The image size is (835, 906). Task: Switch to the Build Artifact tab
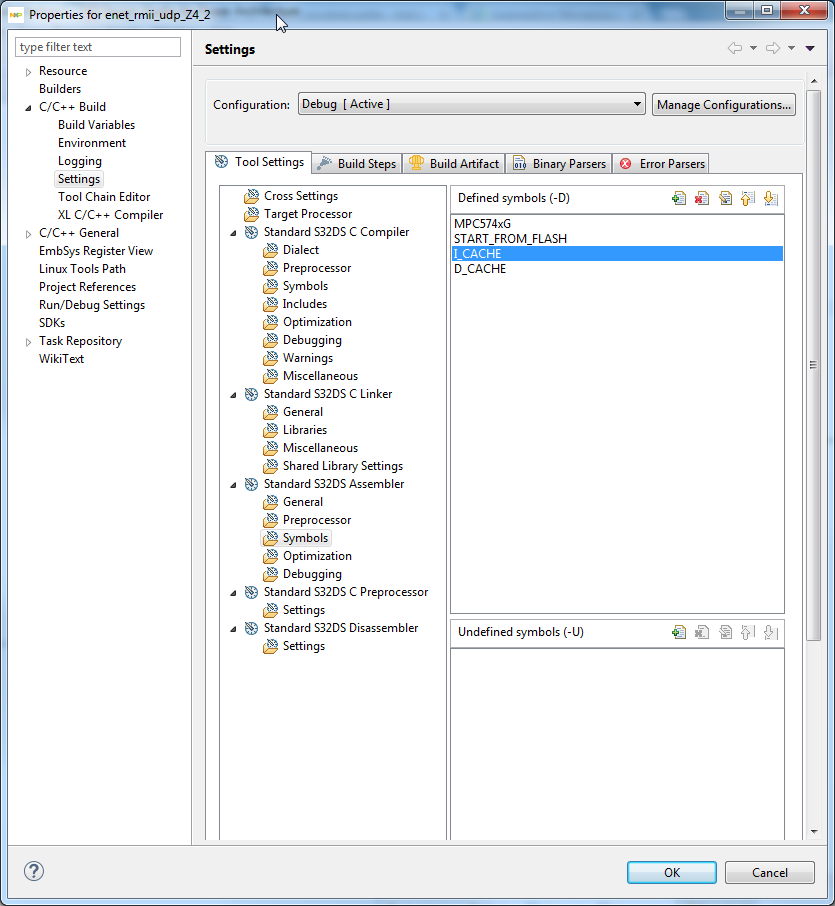[454, 164]
